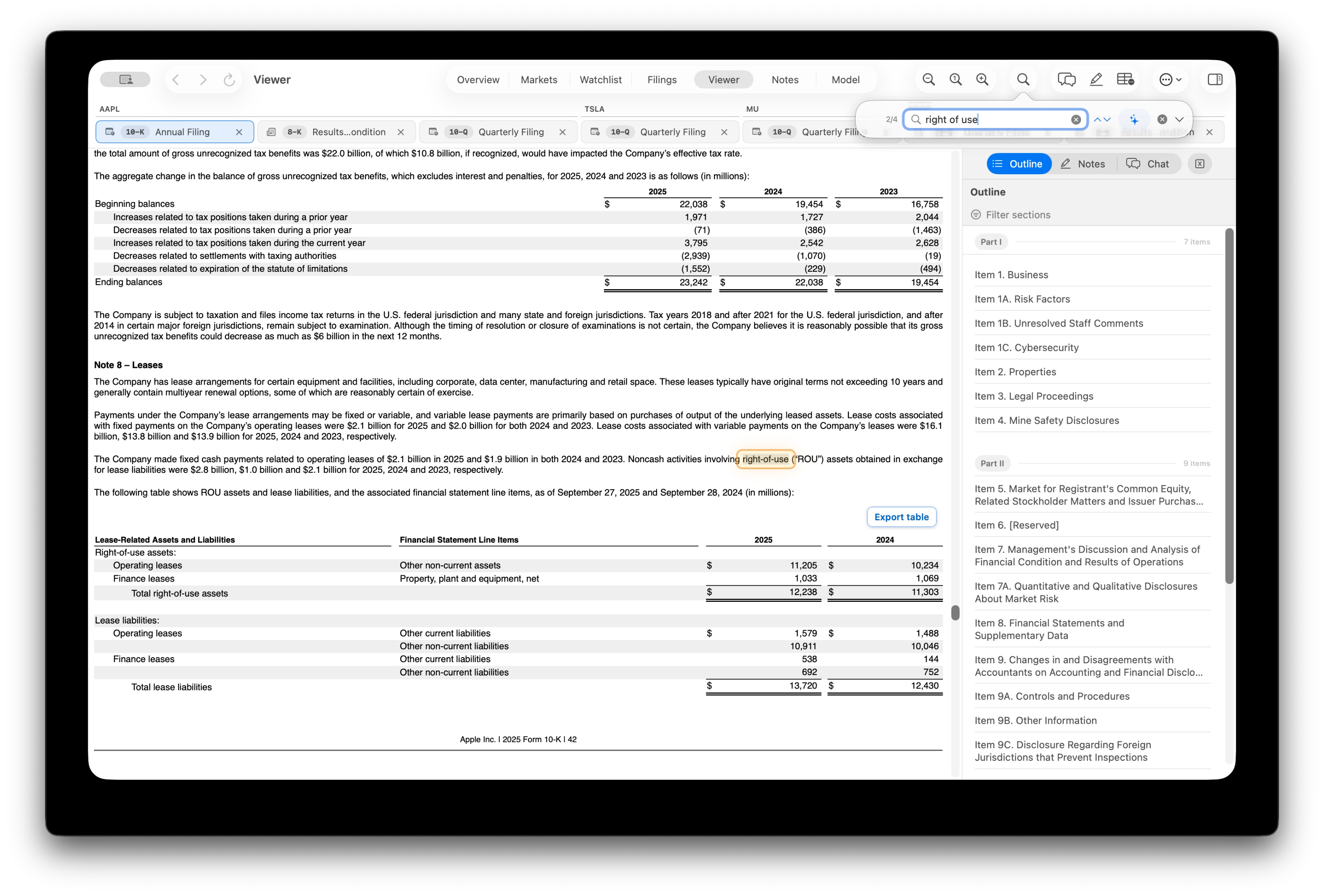Open the Model tab

click(x=846, y=80)
